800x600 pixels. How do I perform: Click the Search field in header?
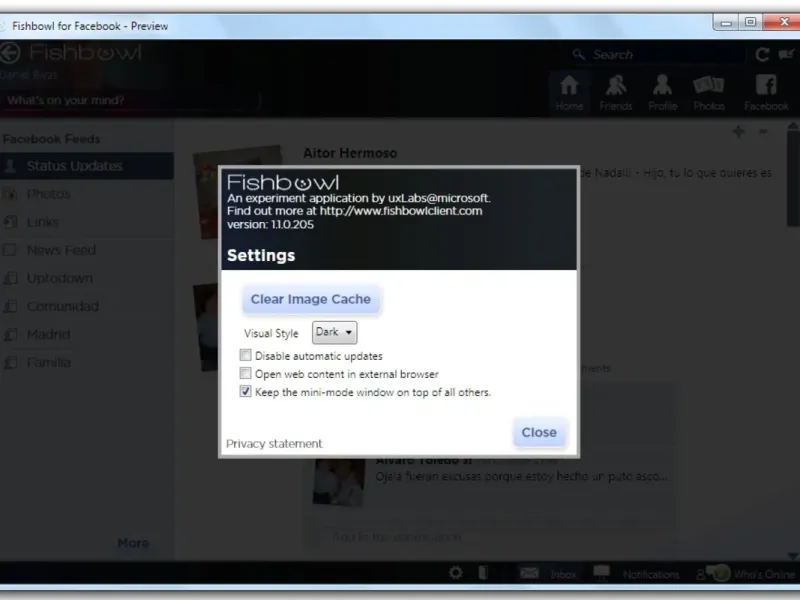(656, 55)
